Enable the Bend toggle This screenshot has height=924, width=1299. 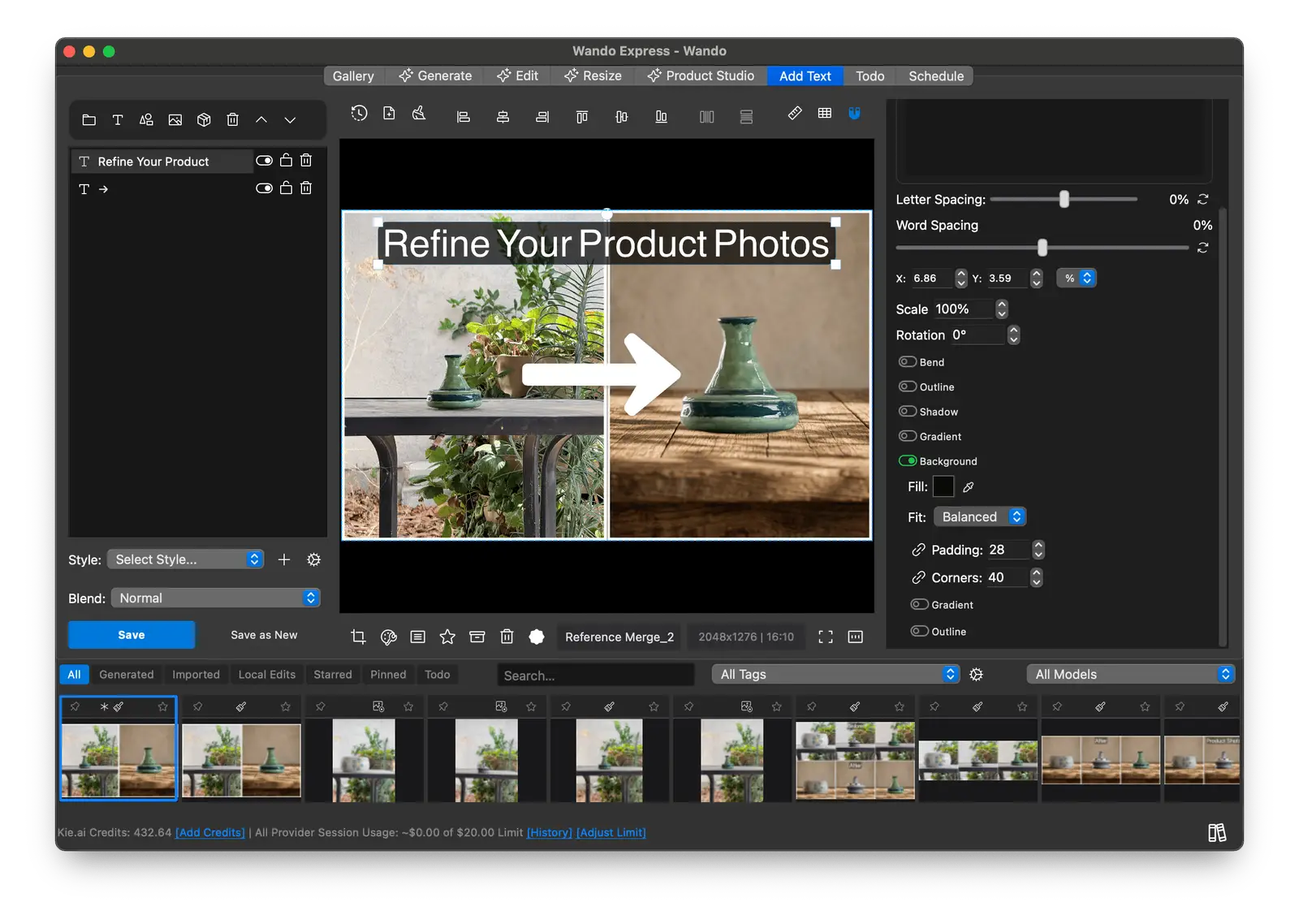point(908,362)
